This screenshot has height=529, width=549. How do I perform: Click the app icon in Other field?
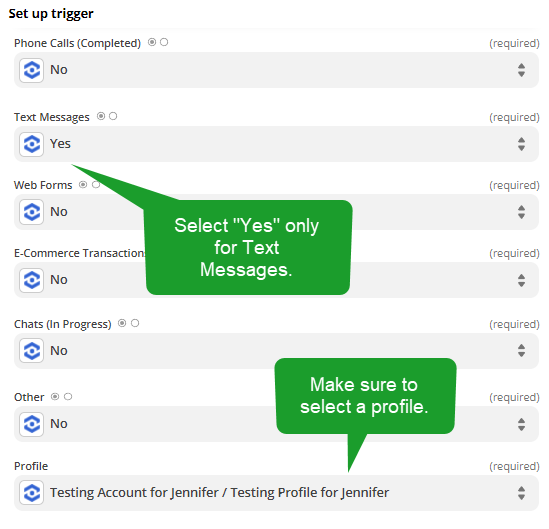(32, 424)
